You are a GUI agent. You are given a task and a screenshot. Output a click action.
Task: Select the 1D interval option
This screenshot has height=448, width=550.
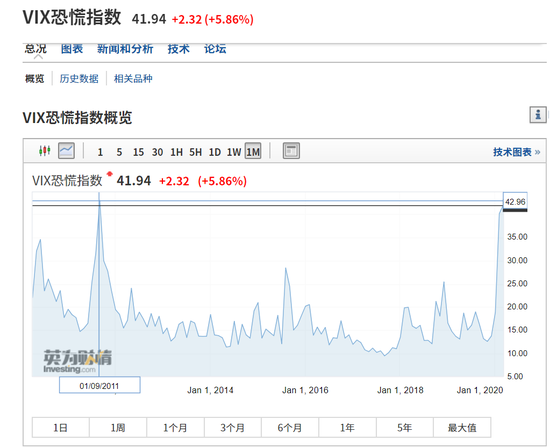215,152
